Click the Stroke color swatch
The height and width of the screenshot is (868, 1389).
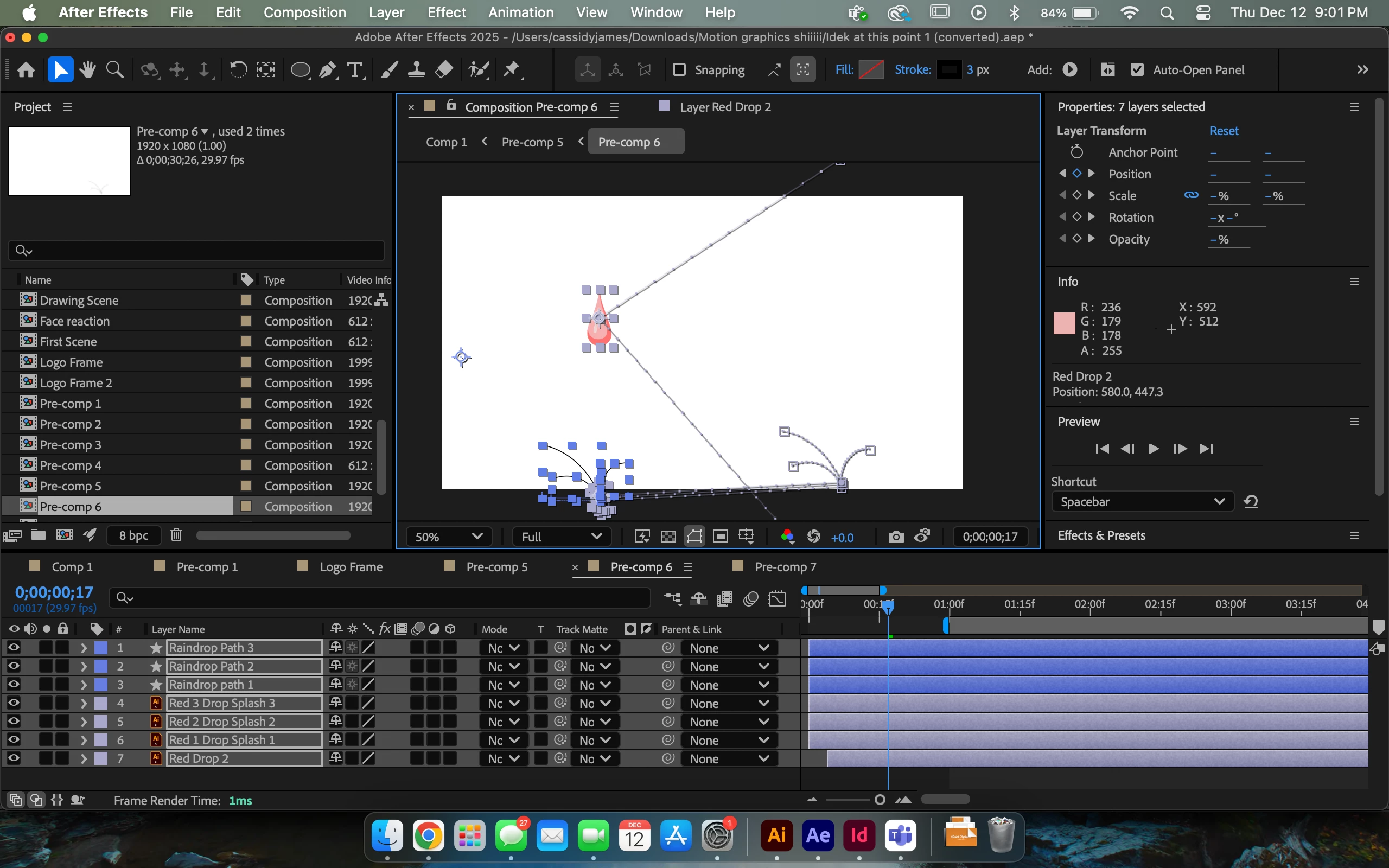pos(949,69)
